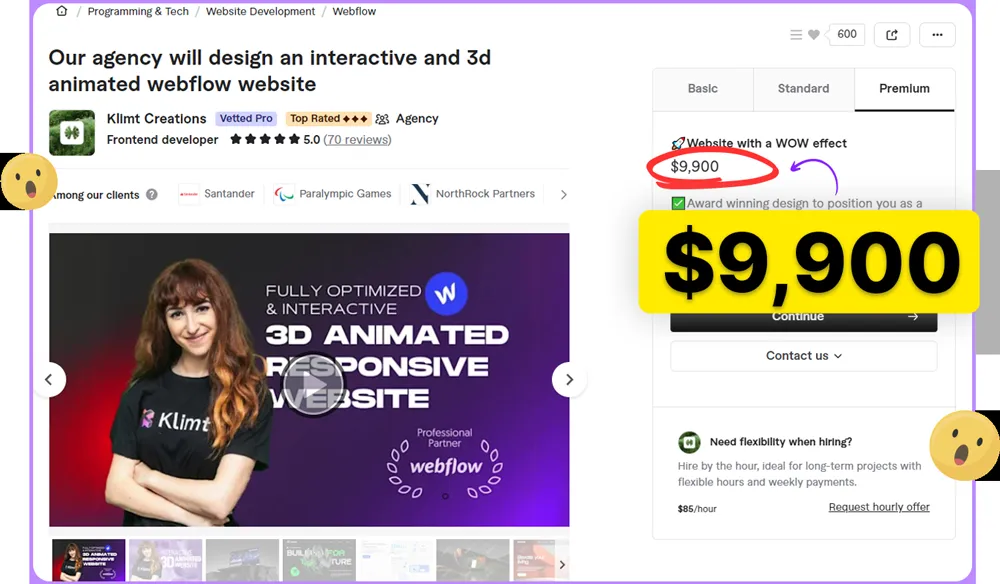Viewport: 1000px width, 584px height.
Task: Select the second gallery thumbnail
Action: click(x=166, y=560)
